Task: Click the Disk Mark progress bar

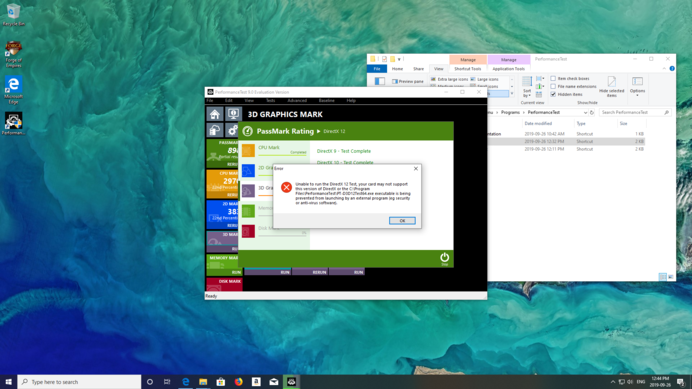Action: [x=282, y=235]
